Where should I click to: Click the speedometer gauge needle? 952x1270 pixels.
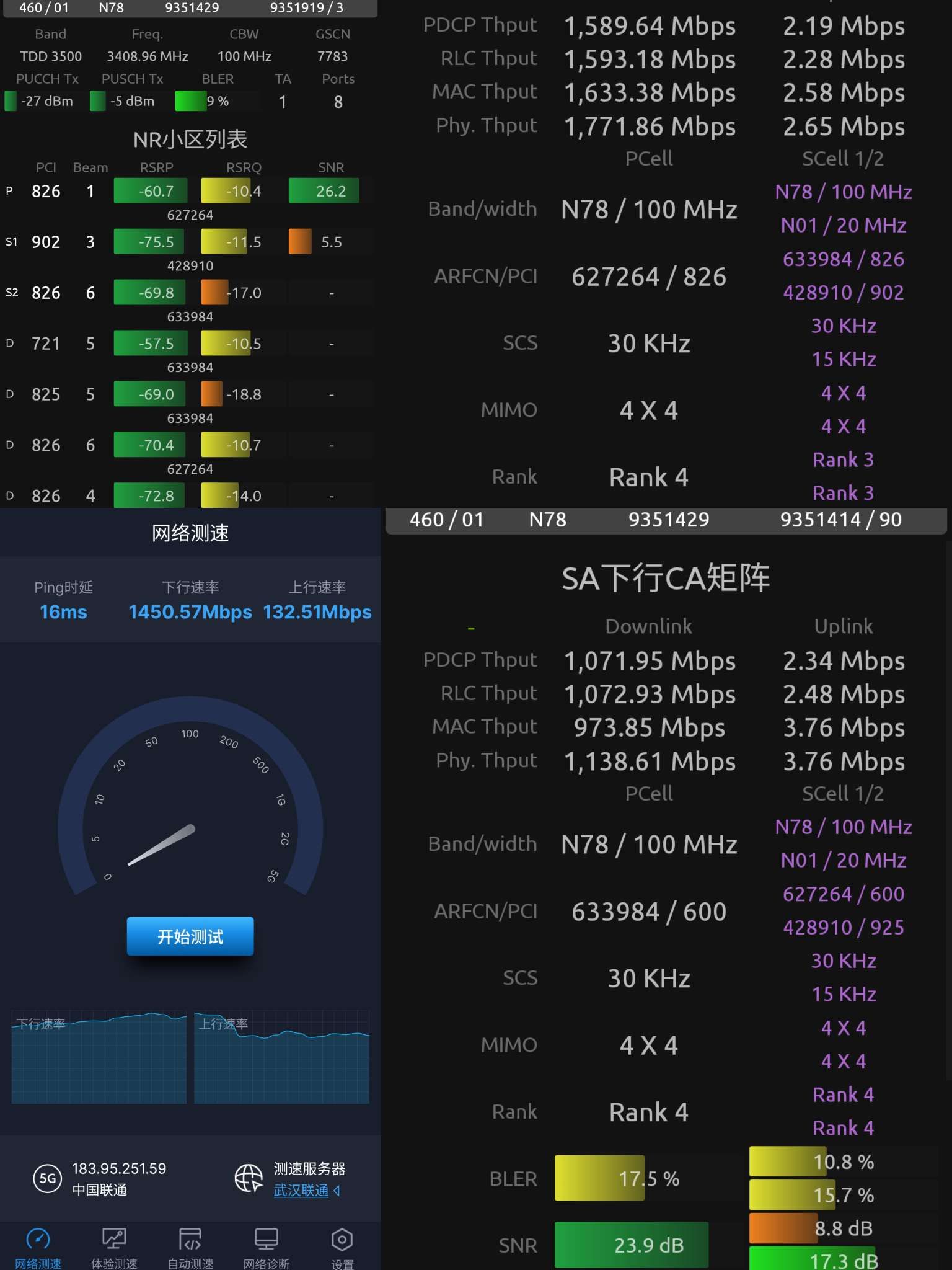162,845
